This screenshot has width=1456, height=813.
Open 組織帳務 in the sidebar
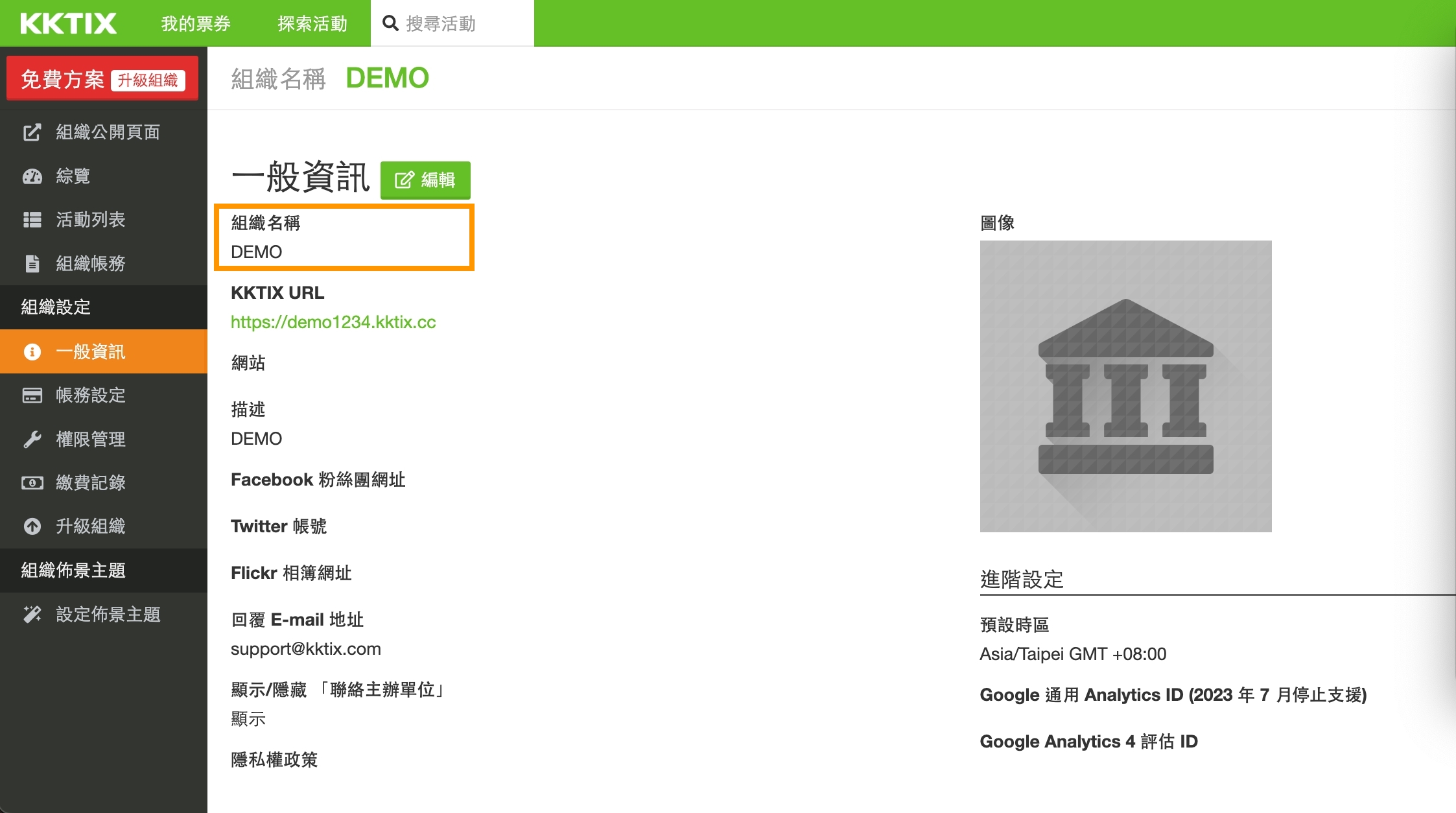[x=104, y=263]
